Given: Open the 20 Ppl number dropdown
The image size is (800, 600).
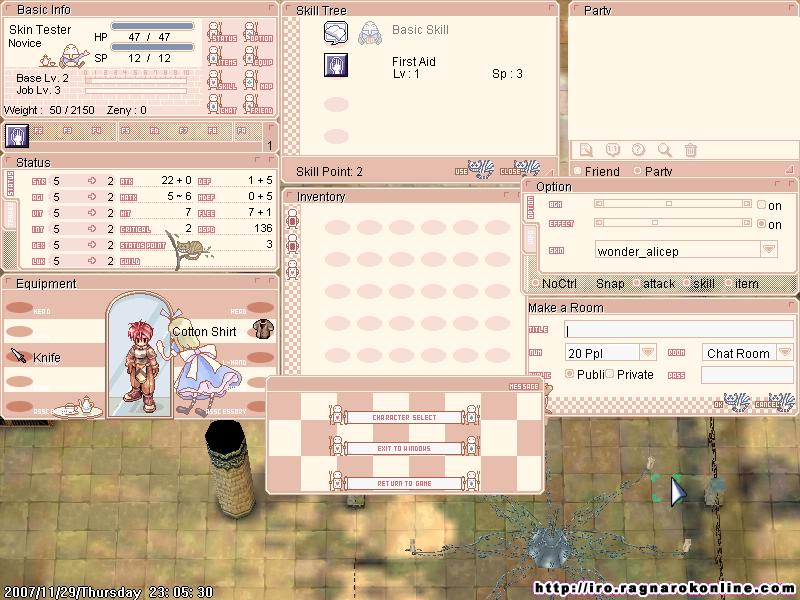Looking at the screenshot, I should (647, 352).
